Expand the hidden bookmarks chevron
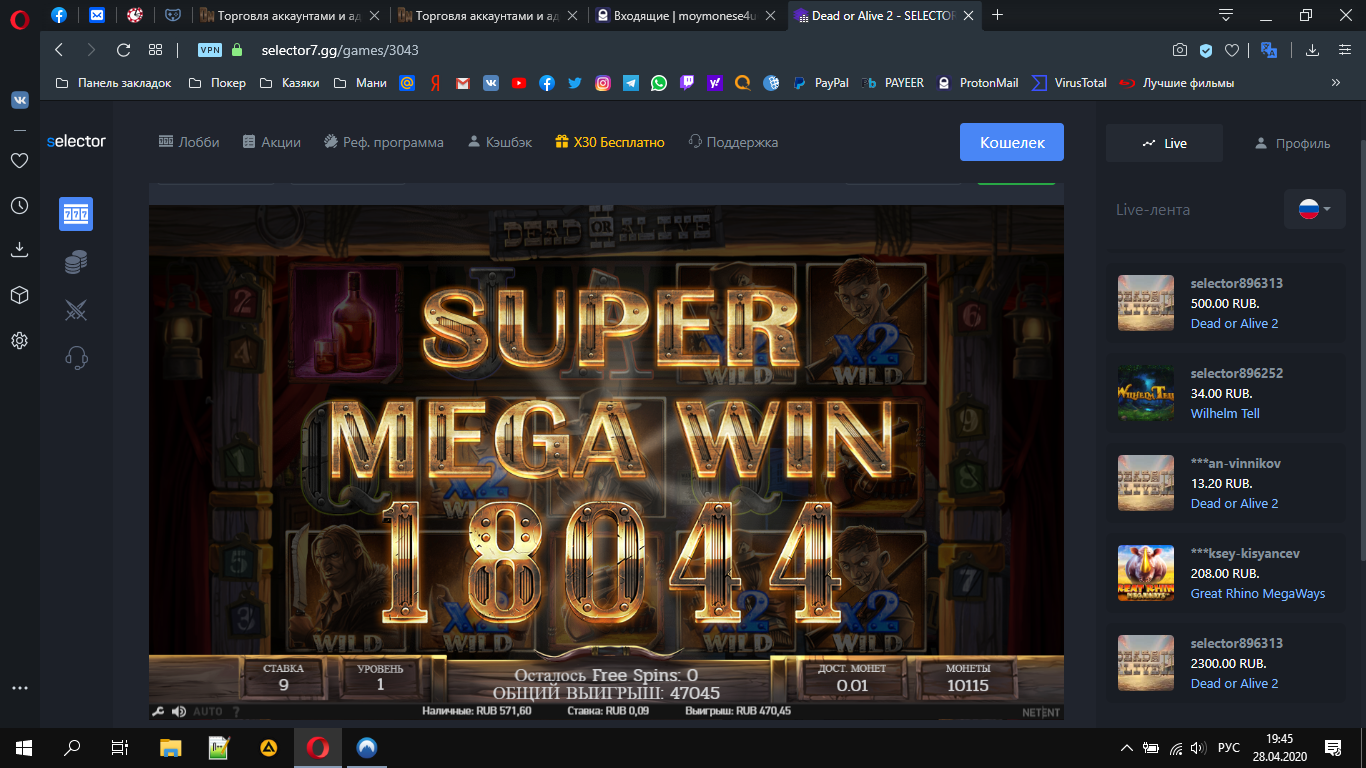Viewport: 1366px width, 768px height. click(1335, 83)
